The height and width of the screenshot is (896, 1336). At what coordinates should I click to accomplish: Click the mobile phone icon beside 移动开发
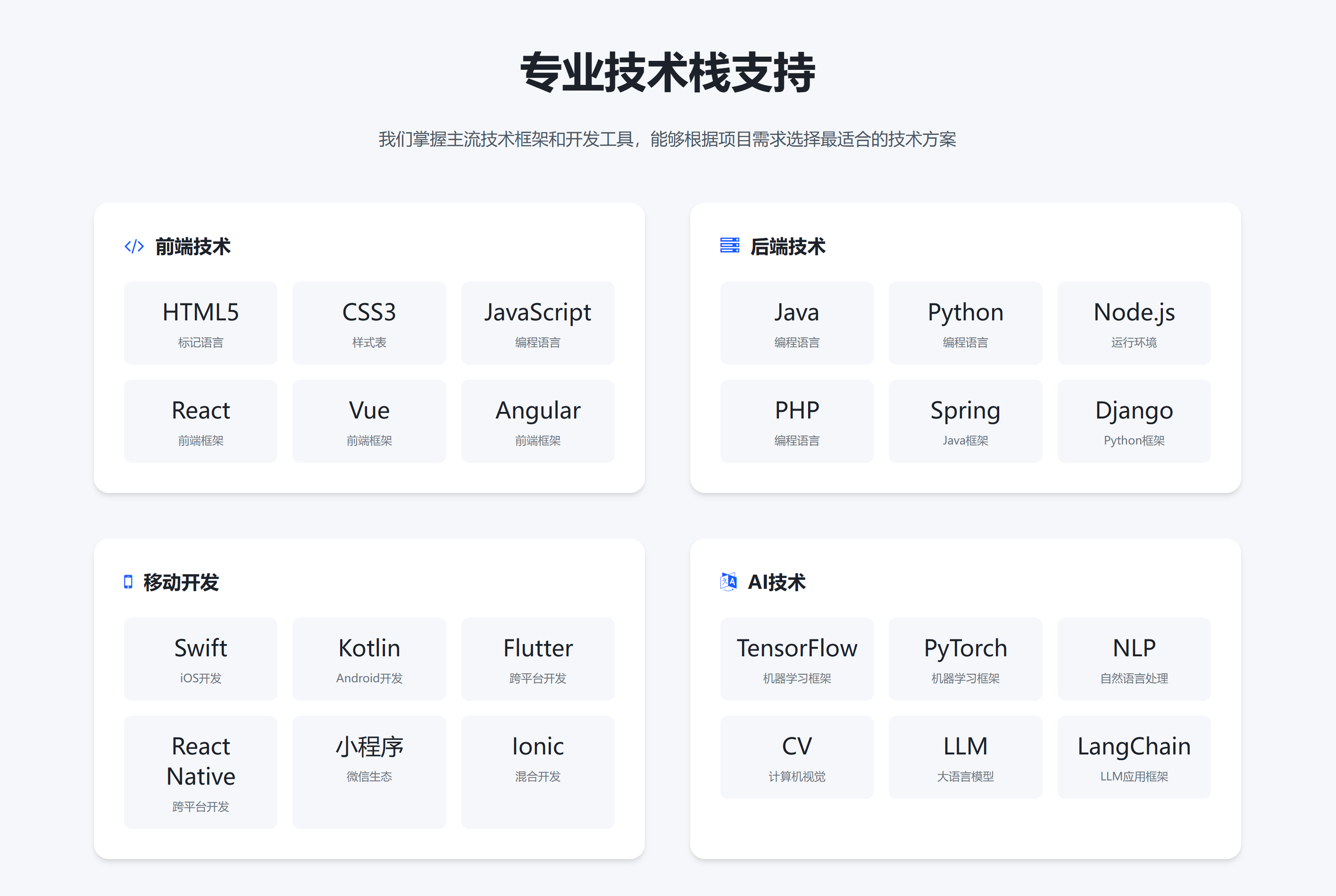point(128,582)
